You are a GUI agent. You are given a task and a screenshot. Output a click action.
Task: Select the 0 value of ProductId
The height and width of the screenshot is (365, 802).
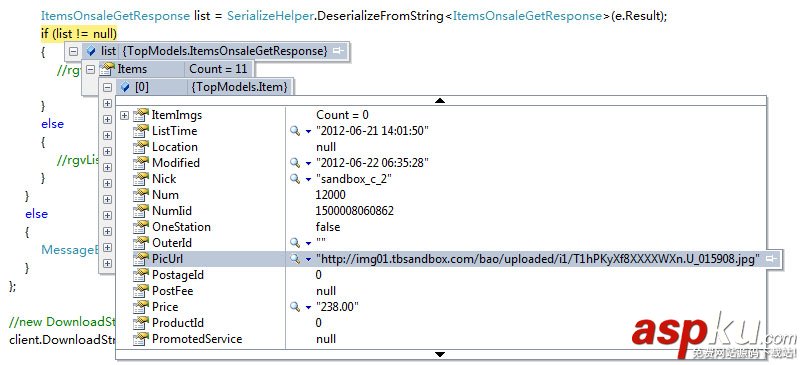point(319,323)
